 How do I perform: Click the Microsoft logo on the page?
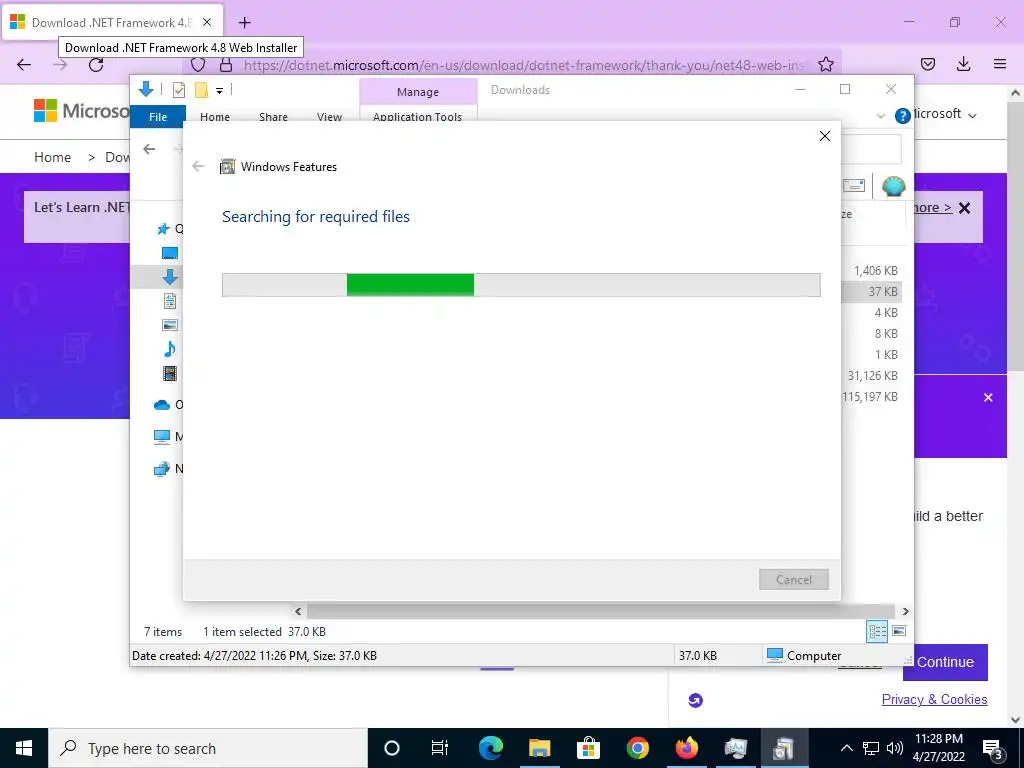(81, 111)
